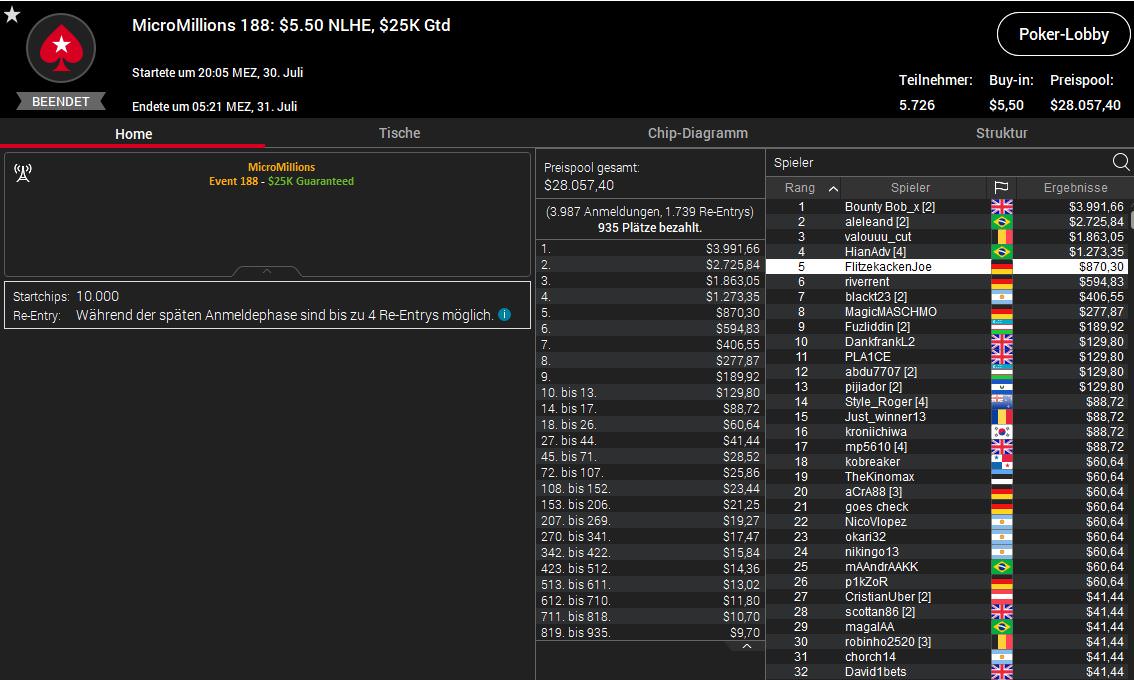This screenshot has height=680, width=1134.
Task: Click the broadcast antenna icon
Action: 23,174
